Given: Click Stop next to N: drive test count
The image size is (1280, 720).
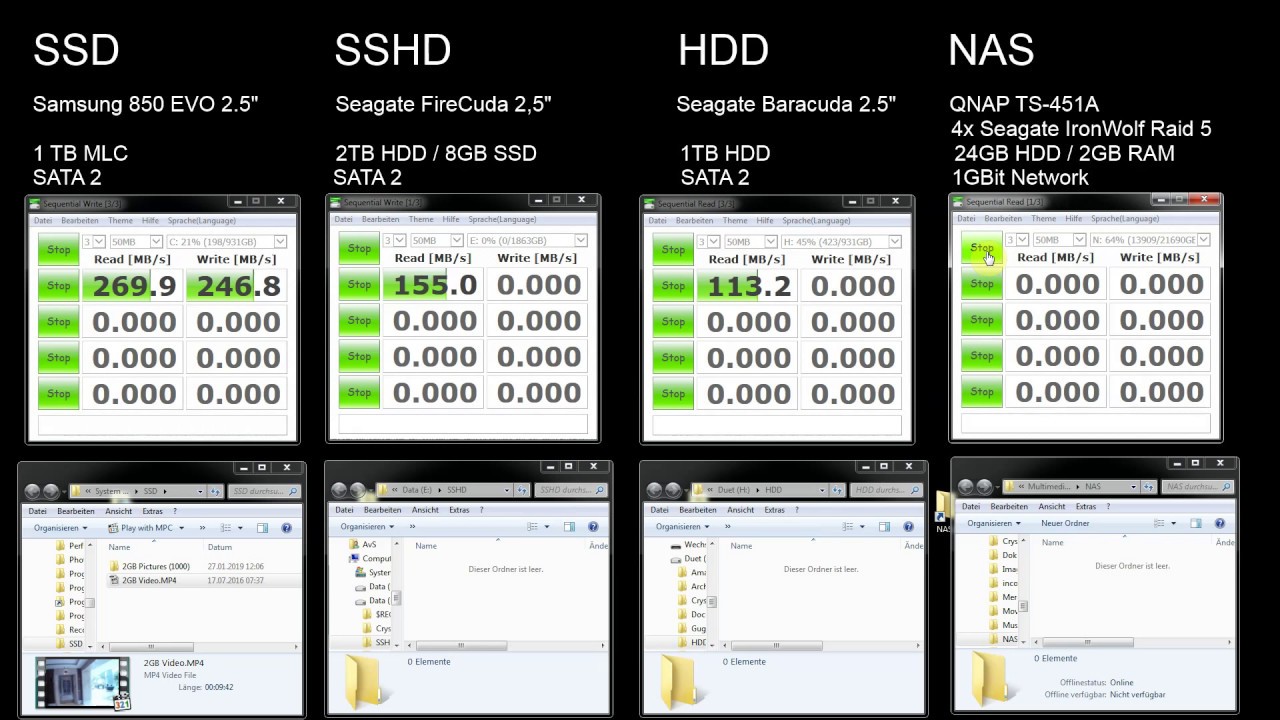Looking at the screenshot, I should tap(982, 248).
